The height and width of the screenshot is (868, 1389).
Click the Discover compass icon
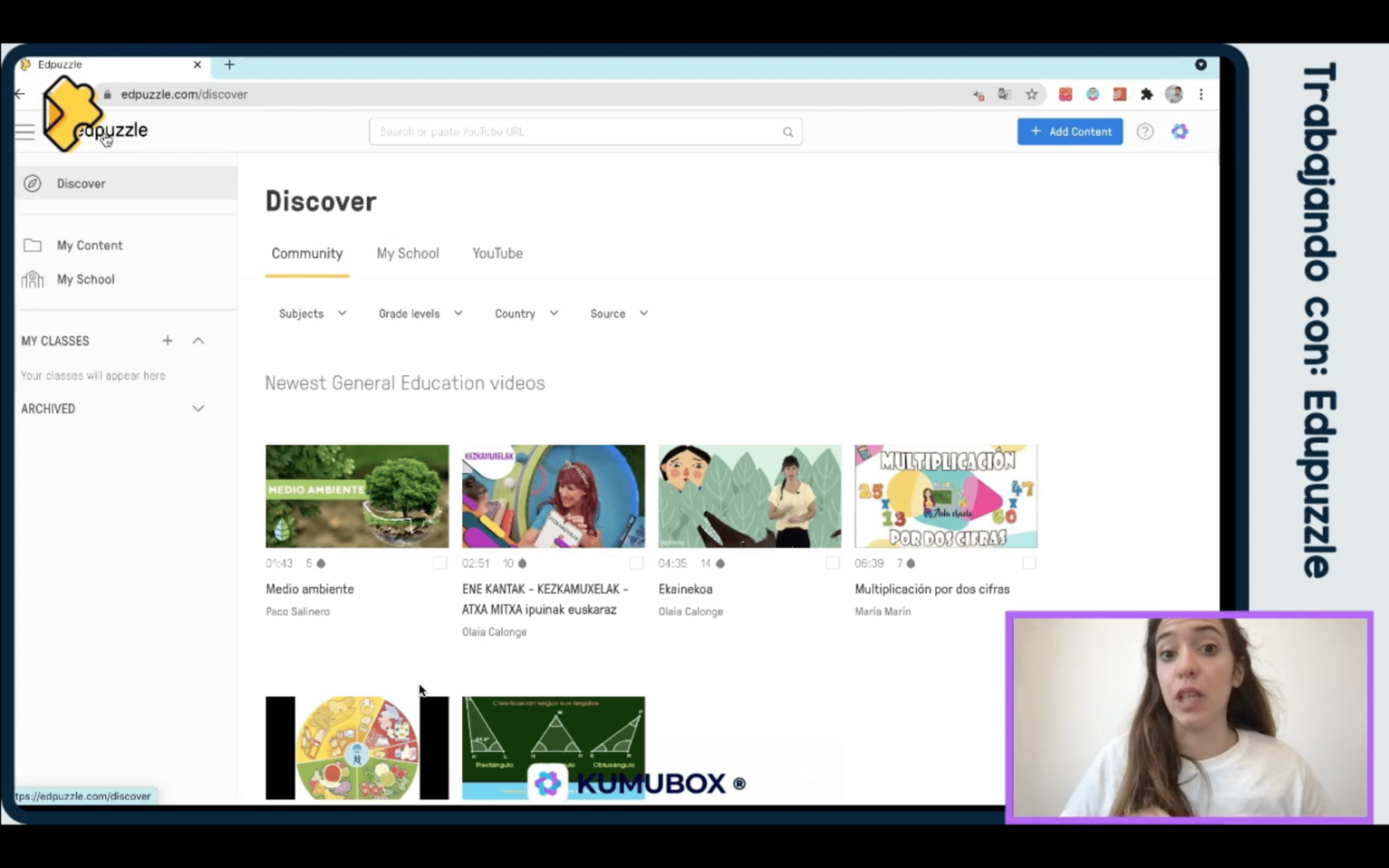[x=33, y=184]
